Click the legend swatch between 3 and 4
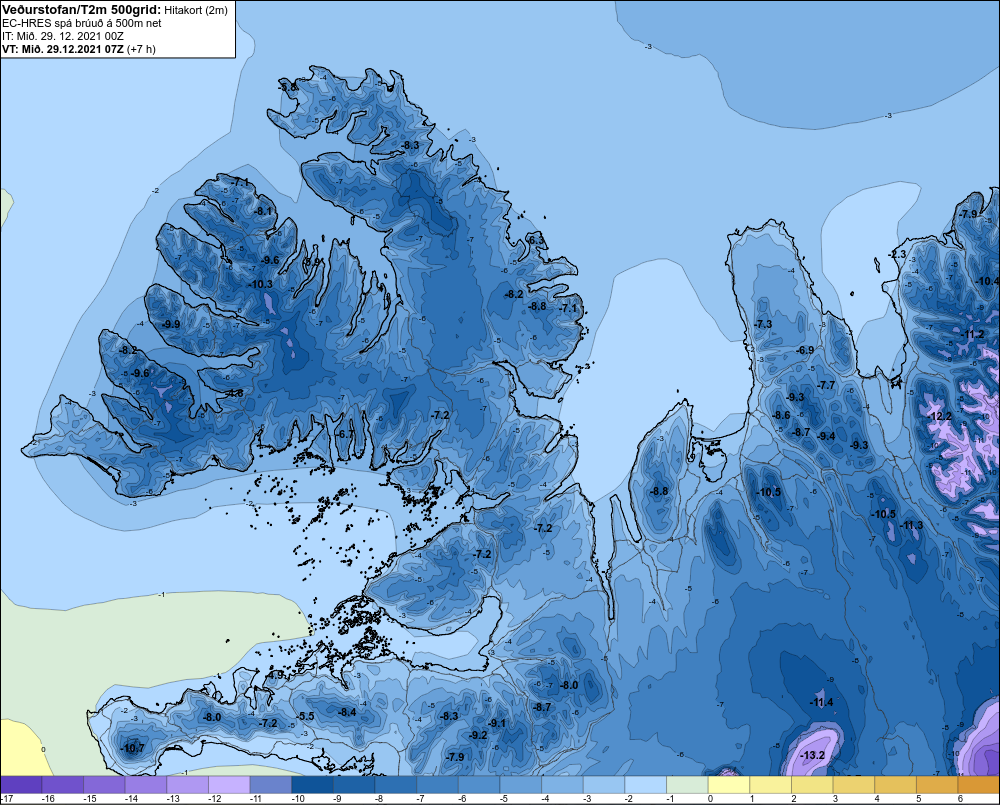The image size is (1000, 805). click(x=854, y=785)
